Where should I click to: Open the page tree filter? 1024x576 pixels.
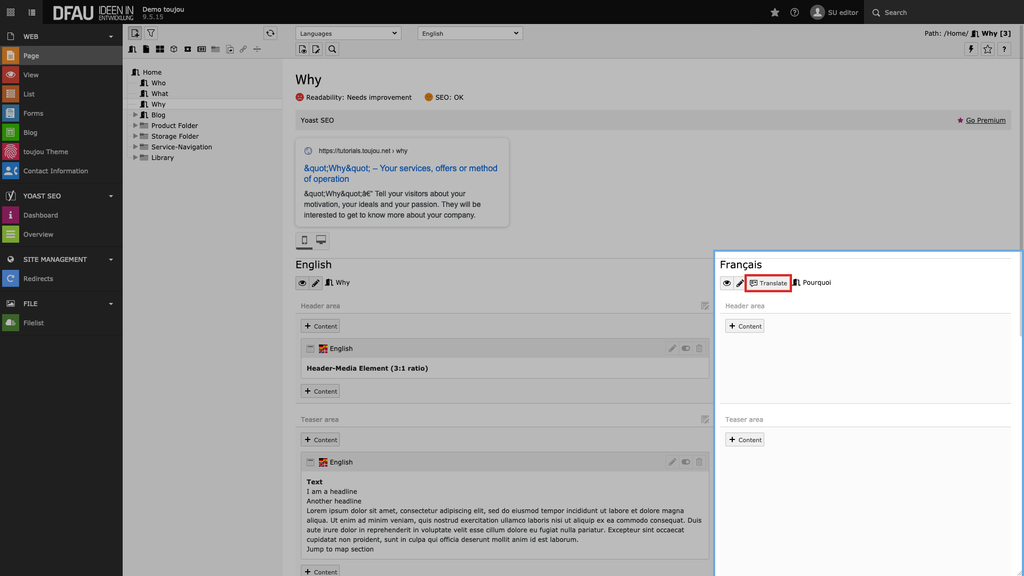click(151, 33)
